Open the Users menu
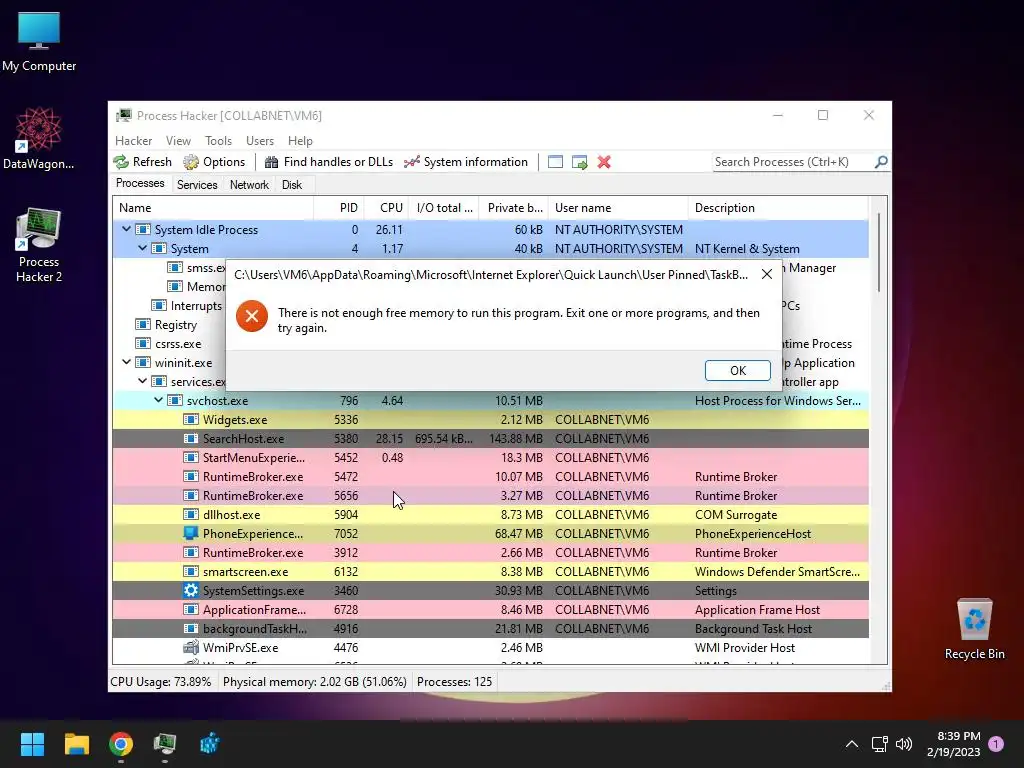This screenshot has height=768, width=1024. pyautogui.click(x=260, y=140)
